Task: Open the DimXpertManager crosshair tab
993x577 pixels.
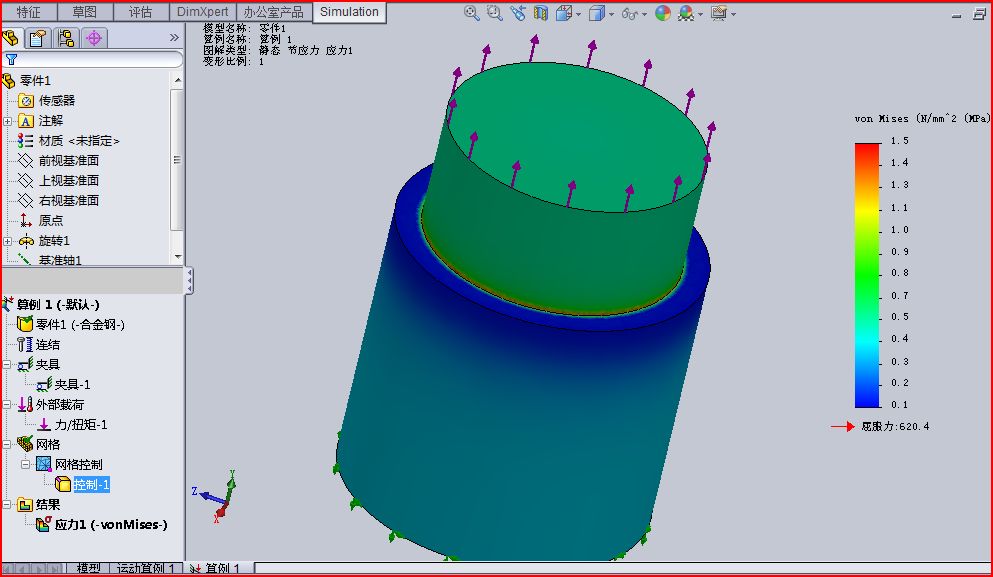Action: [x=94, y=39]
